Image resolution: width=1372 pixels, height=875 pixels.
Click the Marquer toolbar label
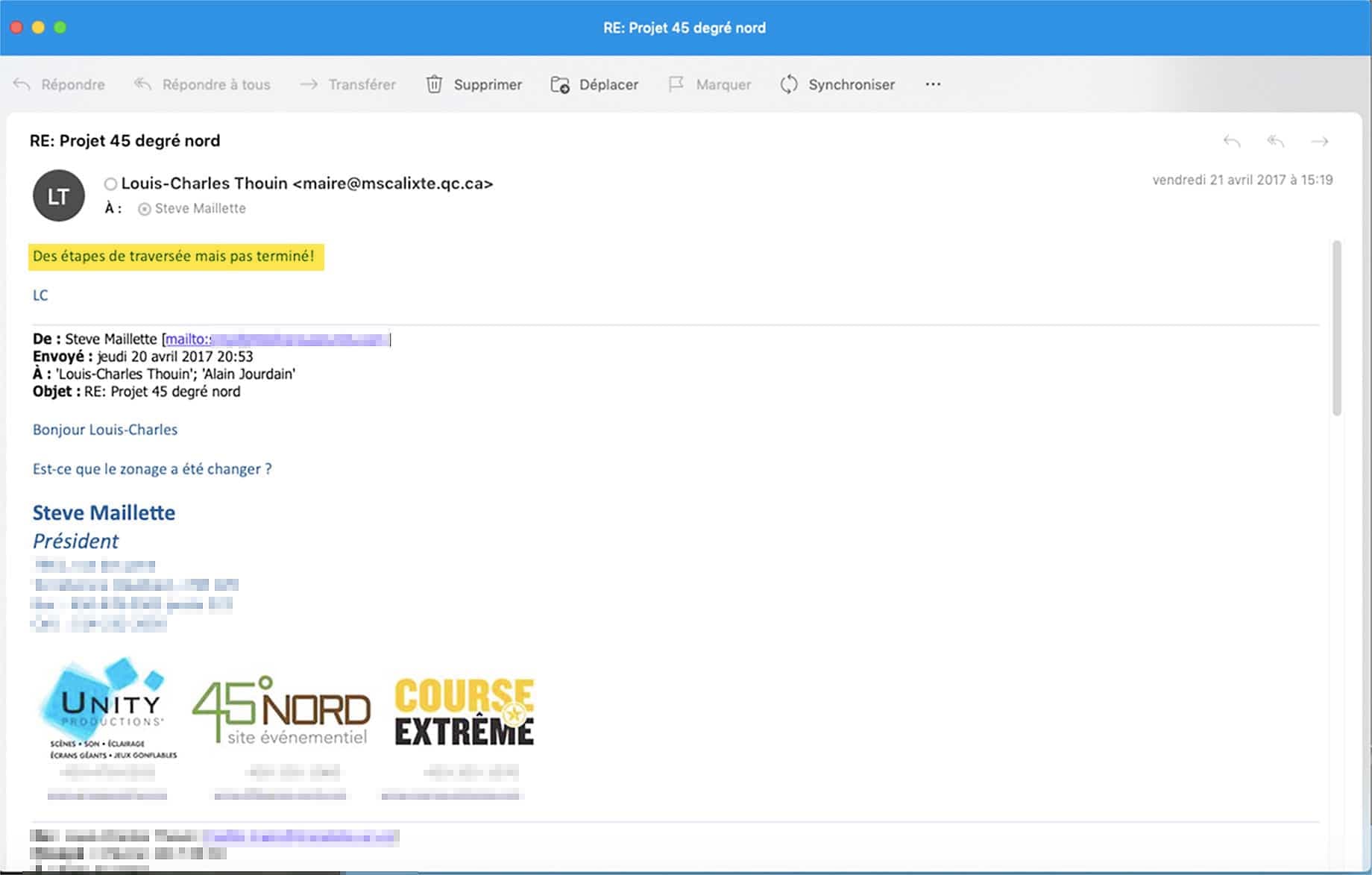[x=723, y=84]
